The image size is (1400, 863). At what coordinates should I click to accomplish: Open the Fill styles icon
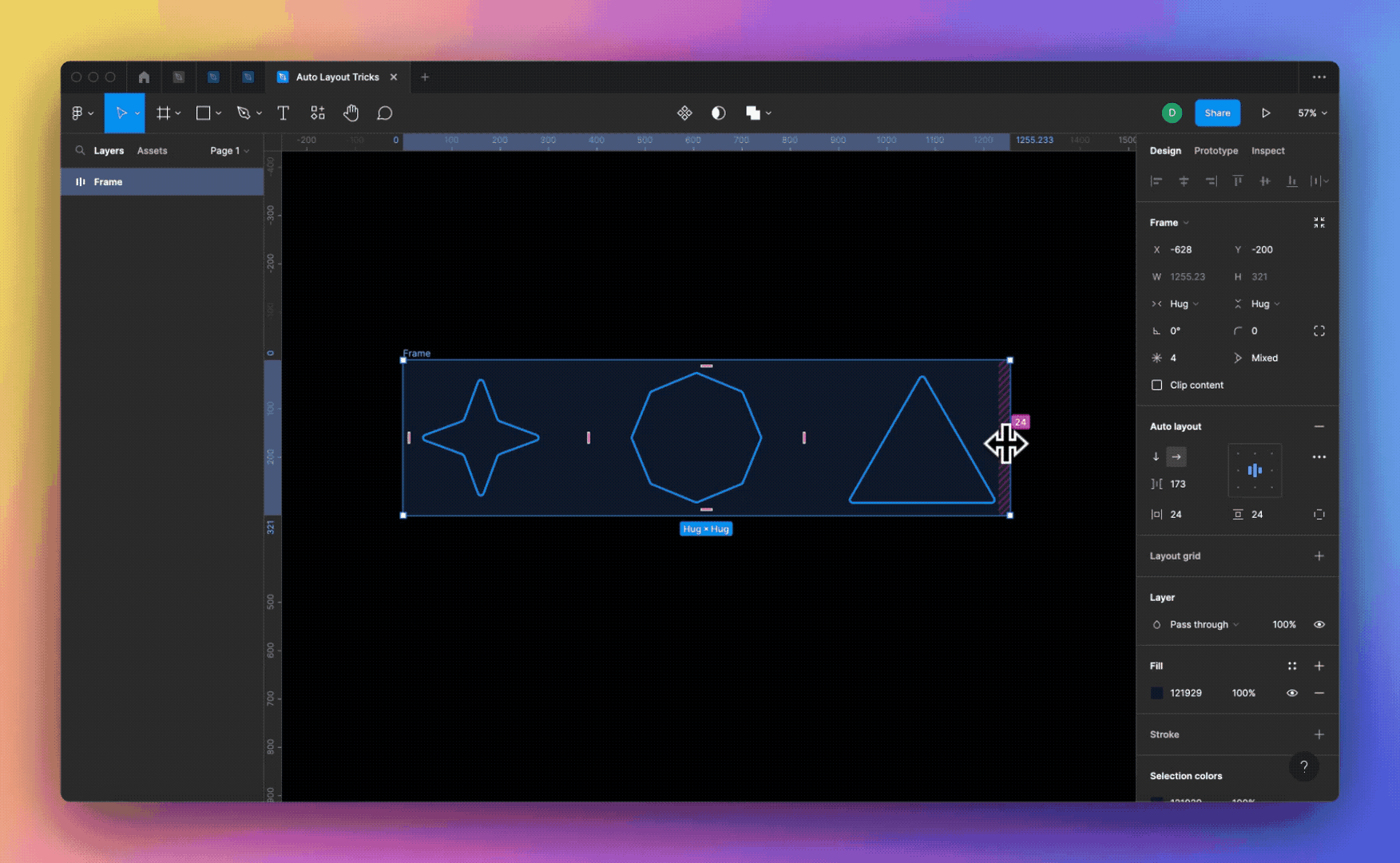pyautogui.click(x=1292, y=667)
